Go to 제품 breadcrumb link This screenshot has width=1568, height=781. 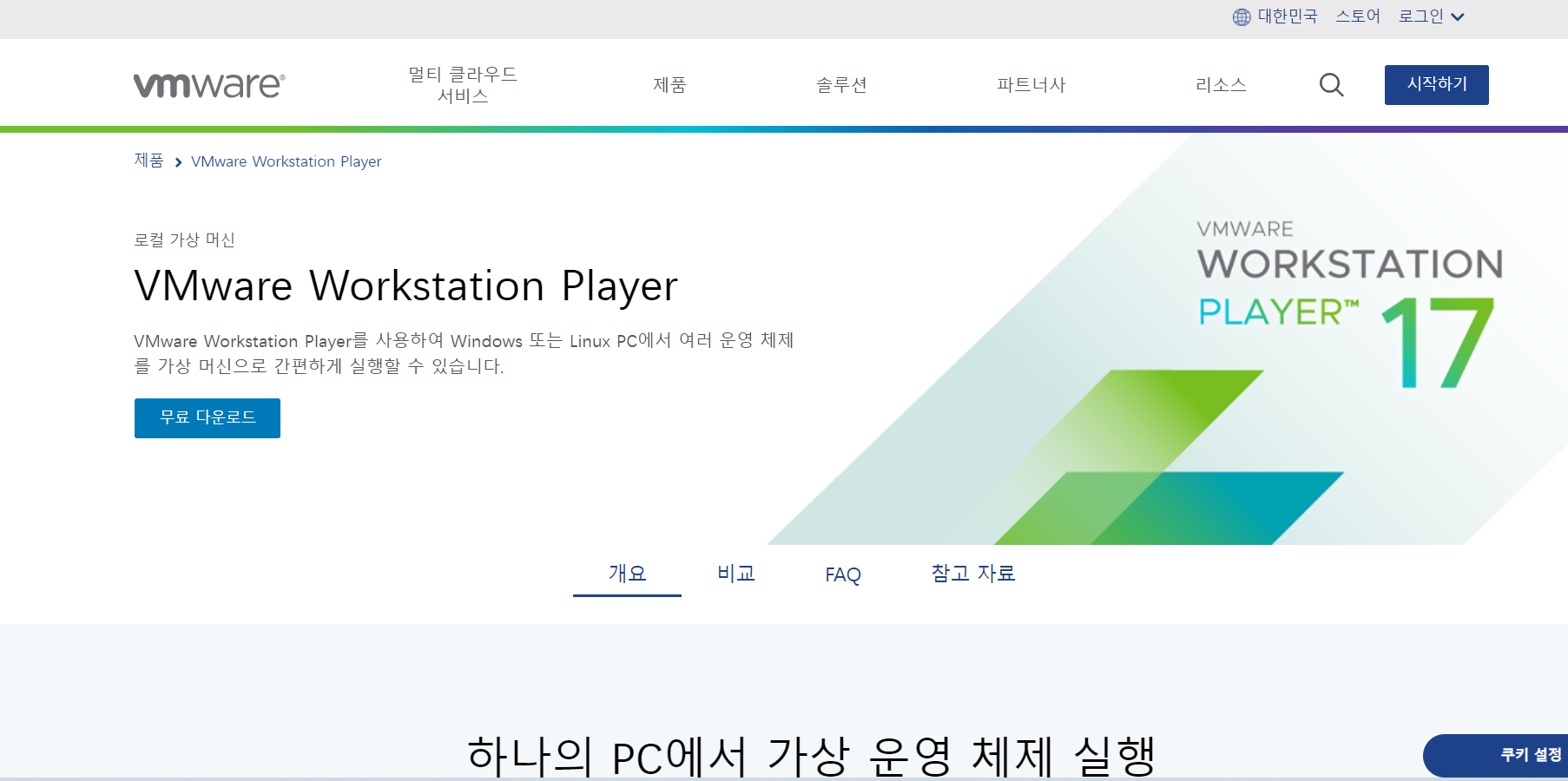pyautogui.click(x=148, y=161)
